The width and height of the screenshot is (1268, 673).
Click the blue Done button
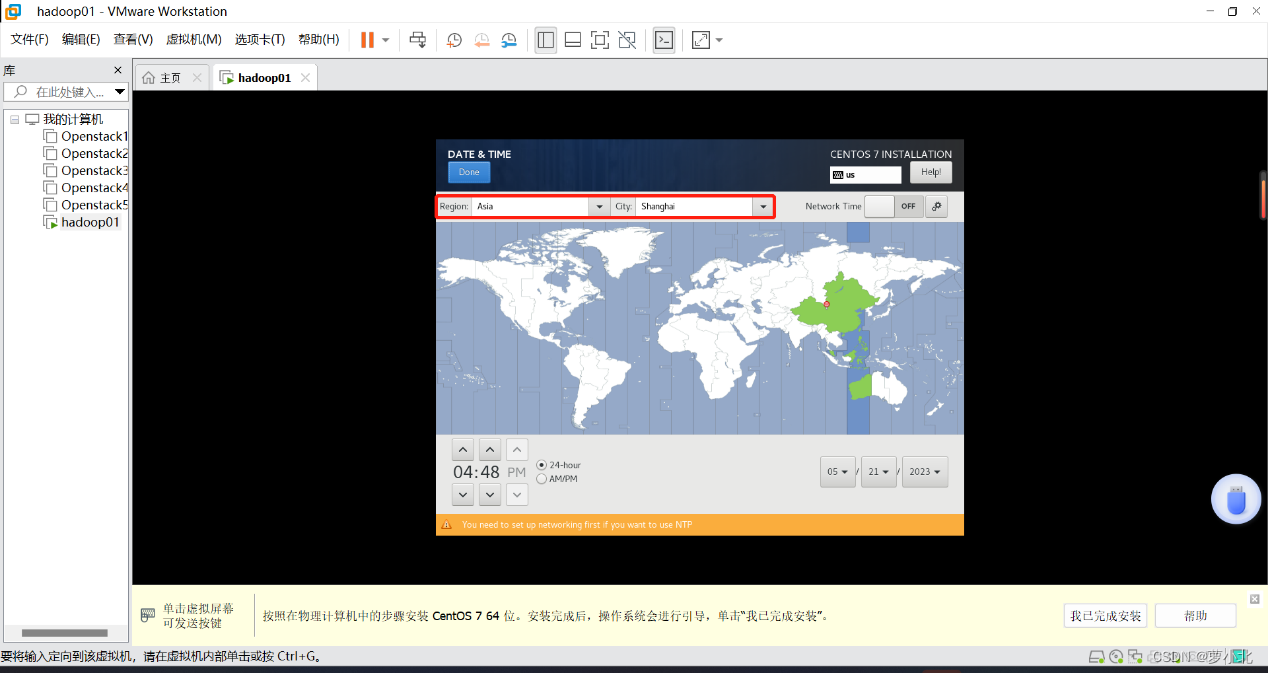click(x=469, y=172)
